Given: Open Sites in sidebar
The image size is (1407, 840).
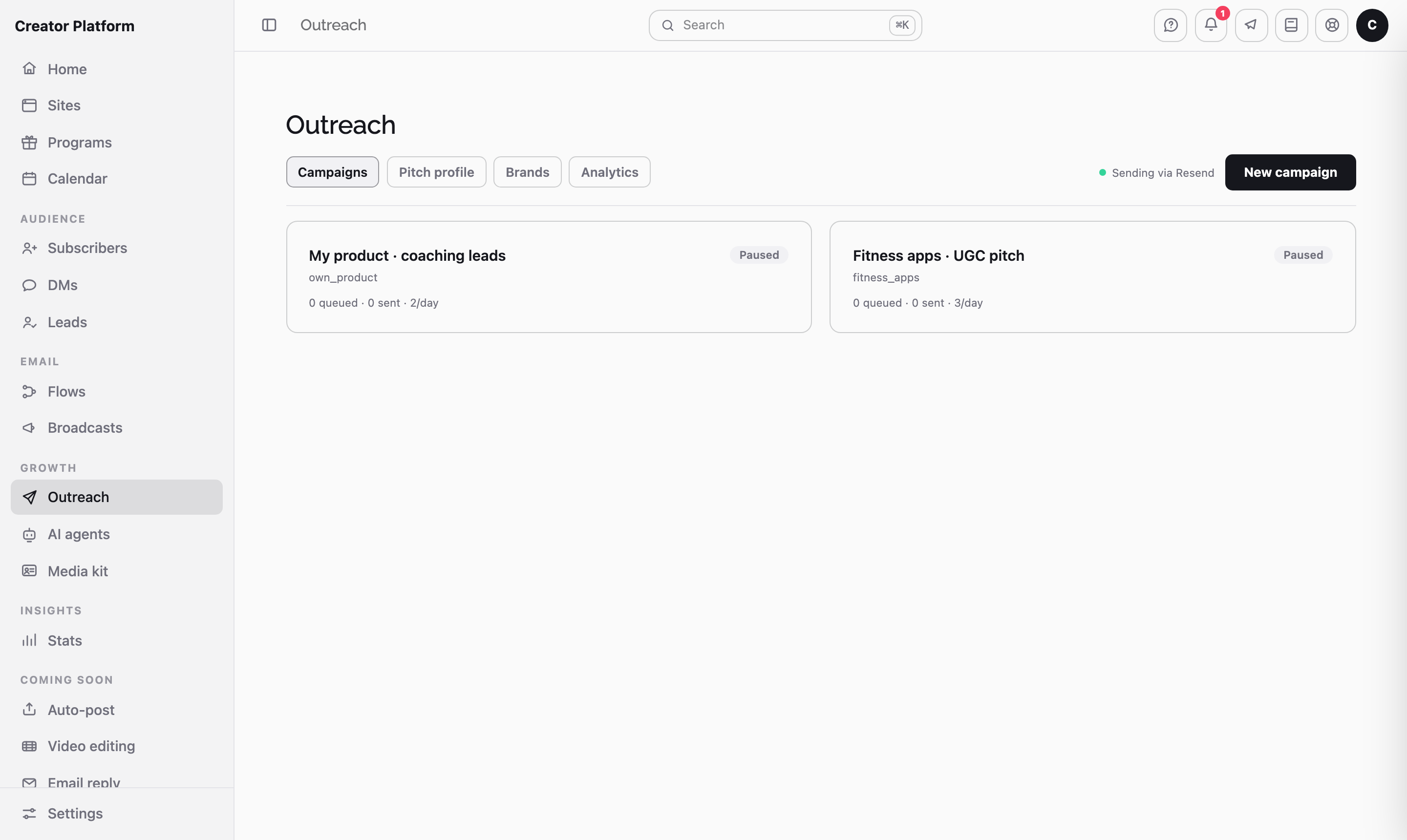Looking at the screenshot, I should (117, 105).
